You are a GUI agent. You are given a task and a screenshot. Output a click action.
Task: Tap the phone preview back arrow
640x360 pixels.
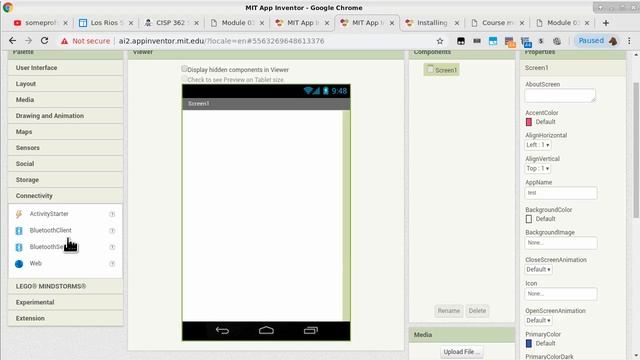point(222,330)
